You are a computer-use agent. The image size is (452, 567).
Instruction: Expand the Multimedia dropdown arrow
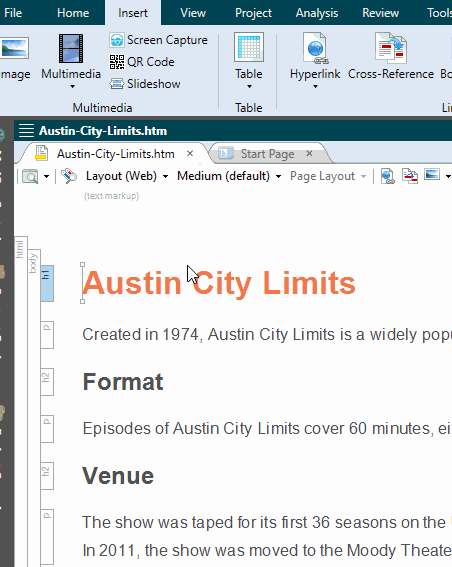(x=72, y=86)
